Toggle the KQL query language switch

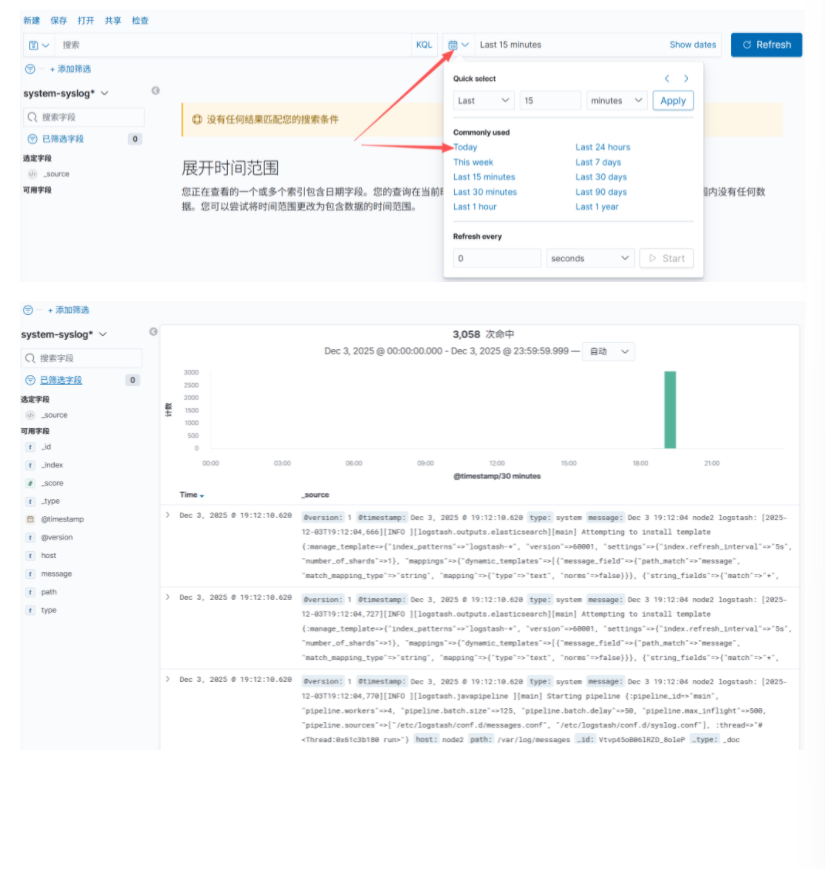point(424,45)
